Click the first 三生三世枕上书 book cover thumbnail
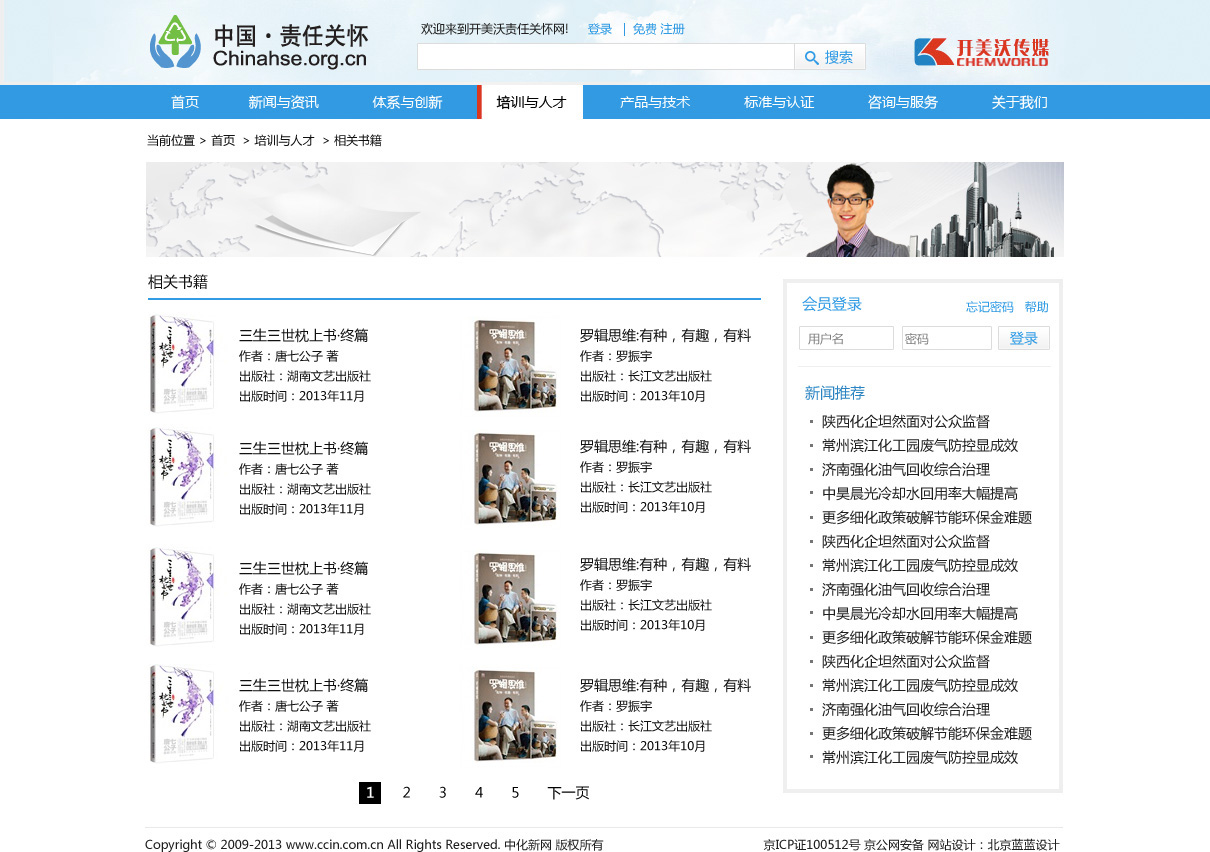Viewport: 1210px width, 852px height. point(181,364)
